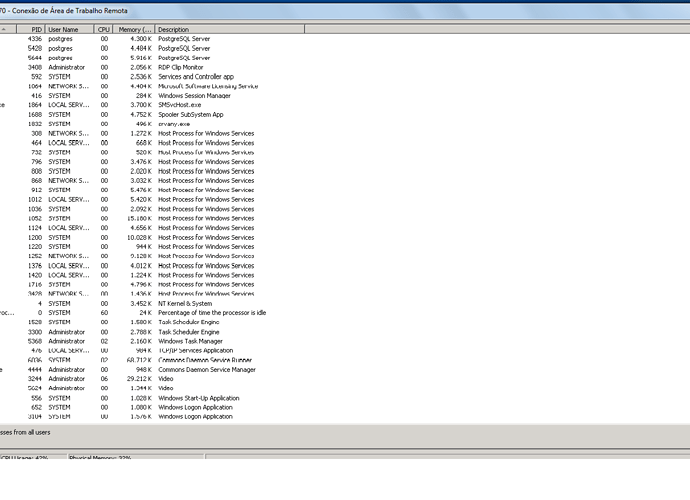690x500 pixels.
Task: Select the 'TCP/IP Services Application' row
Action: click(152, 350)
